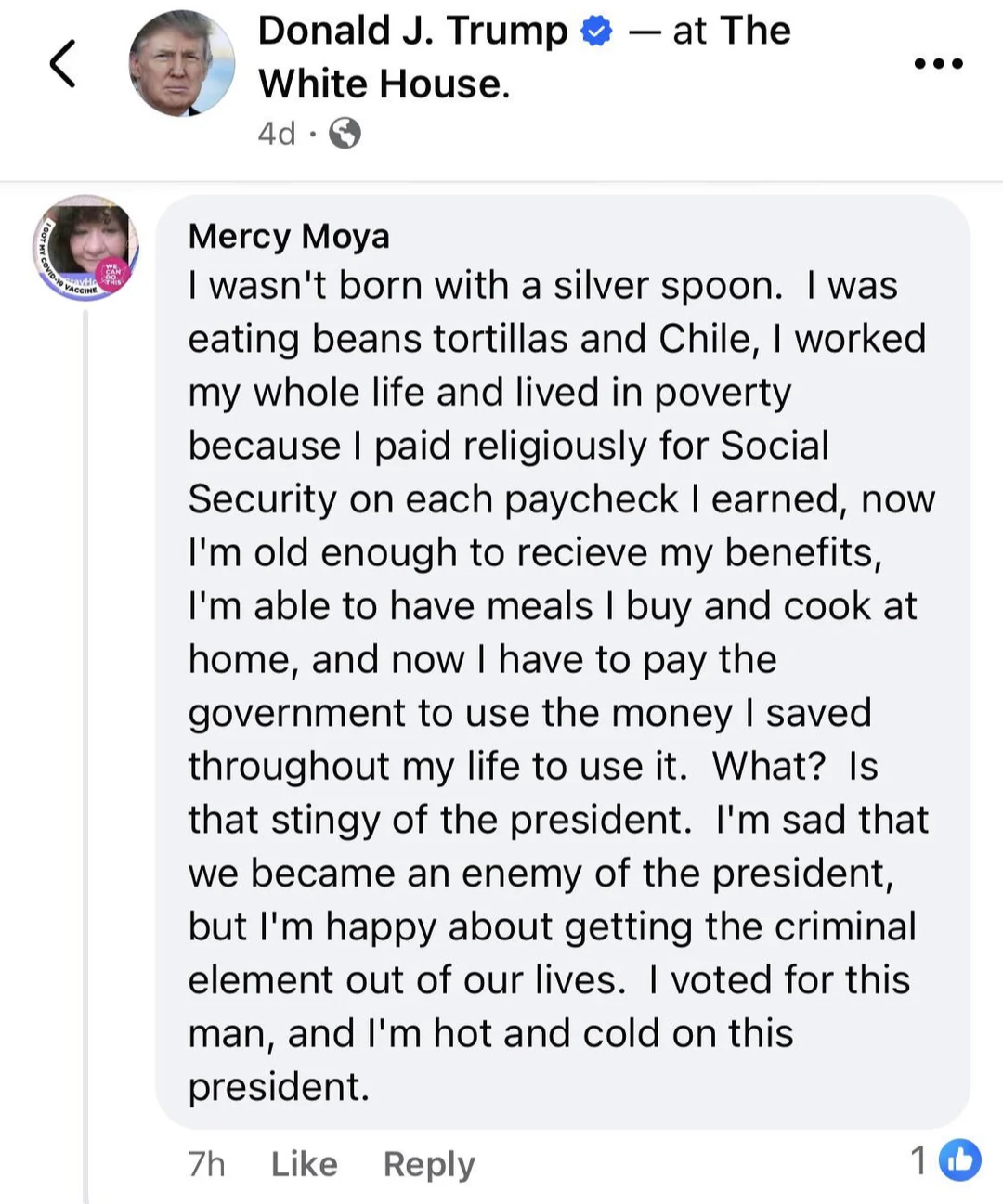
Task: Click the word 'at' in the post header
Action: tap(689, 31)
